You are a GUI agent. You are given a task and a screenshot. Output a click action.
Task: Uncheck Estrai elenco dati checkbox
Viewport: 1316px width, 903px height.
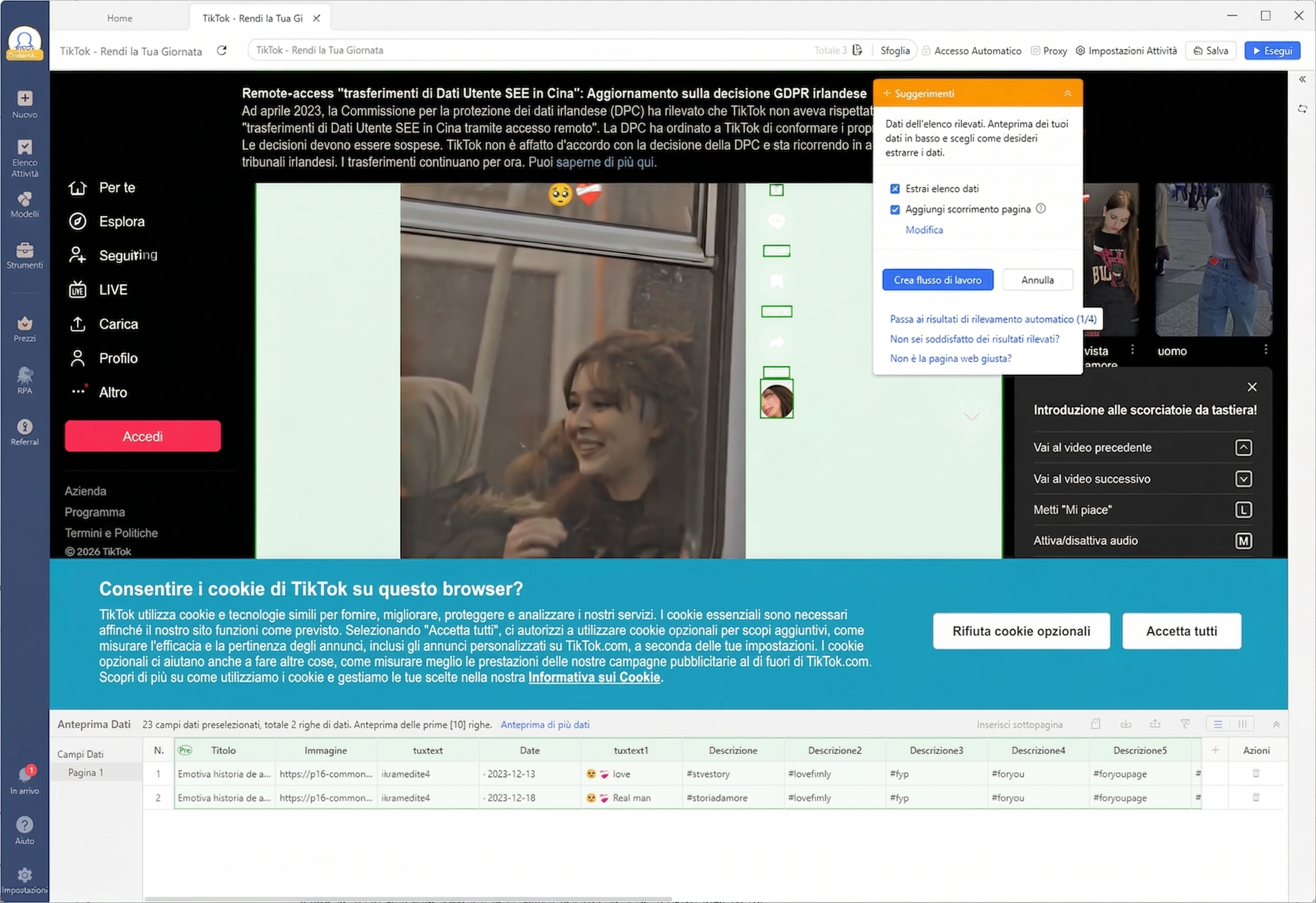pyautogui.click(x=895, y=188)
